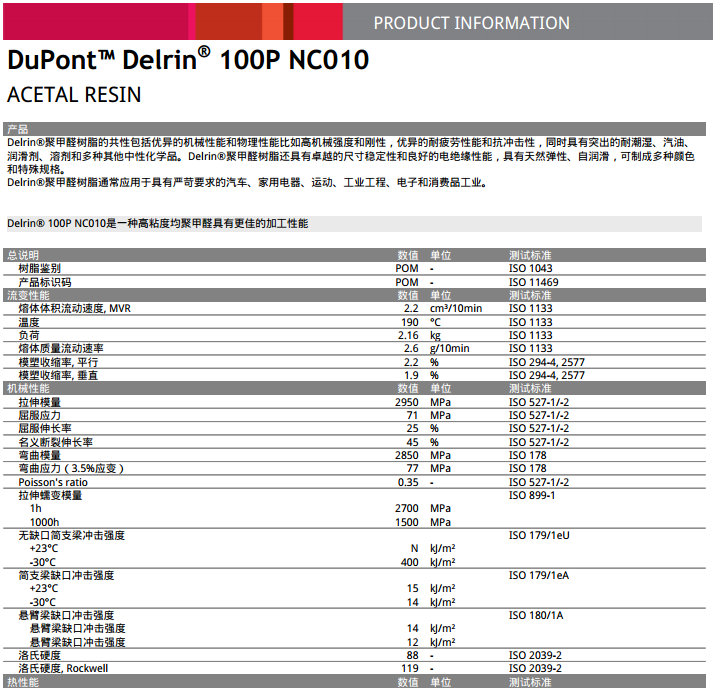Click the 45 value for 名义断裂伸长率
Screen dimensions: 713x690
[x=412, y=442]
